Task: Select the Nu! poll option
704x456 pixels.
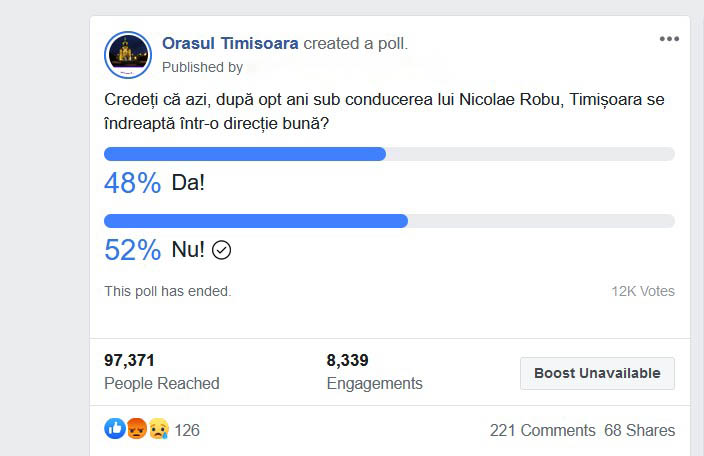Action: [188, 250]
